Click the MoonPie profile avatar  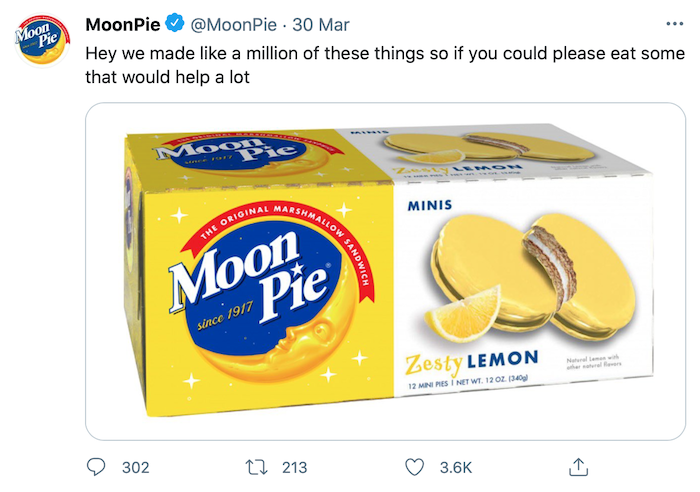[x=42, y=40]
